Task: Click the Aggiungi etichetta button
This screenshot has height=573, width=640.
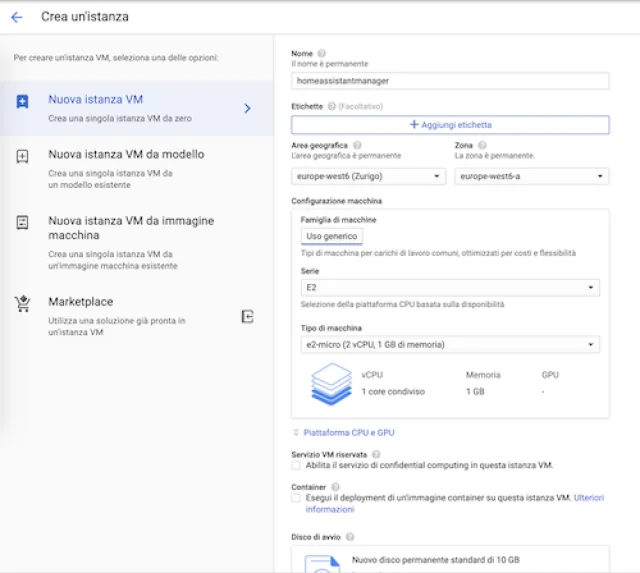Action: pyautogui.click(x=450, y=125)
